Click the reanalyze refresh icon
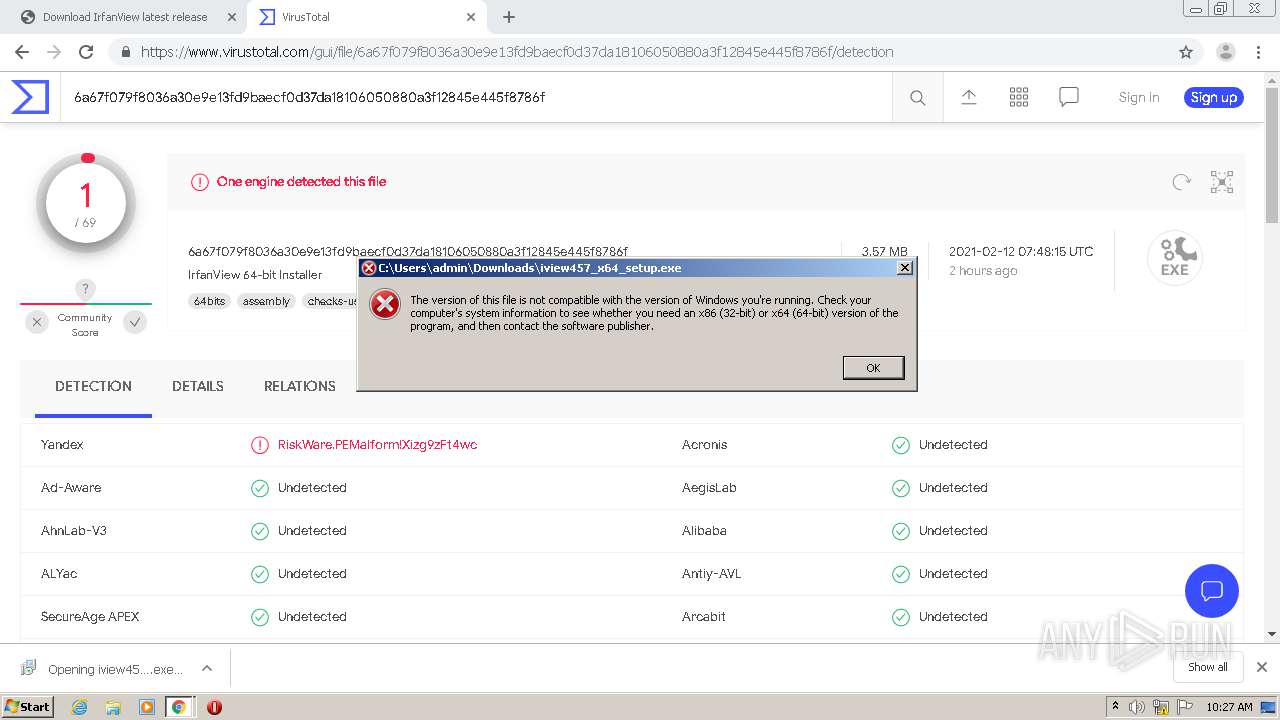 pos(1181,182)
